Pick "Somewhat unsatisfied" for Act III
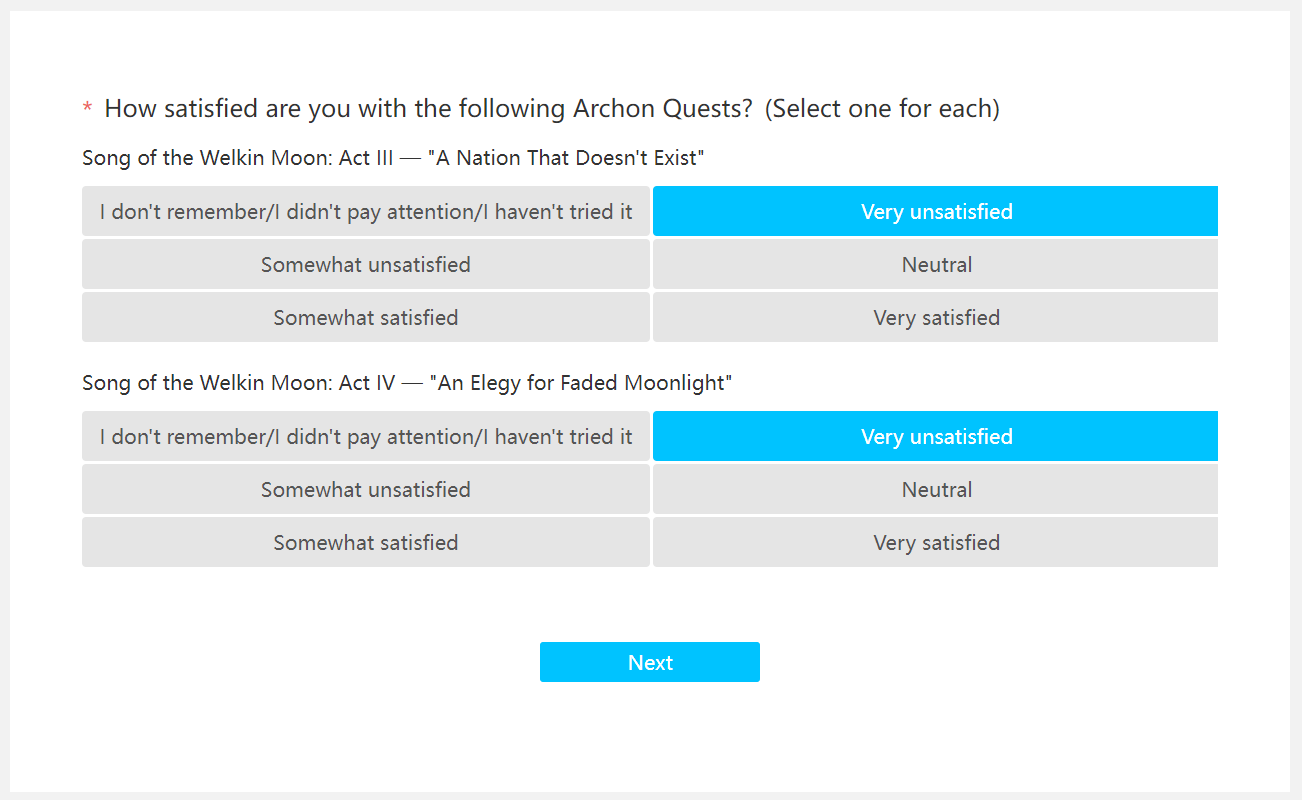This screenshot has width=1302, height=800. click(366, 265)
